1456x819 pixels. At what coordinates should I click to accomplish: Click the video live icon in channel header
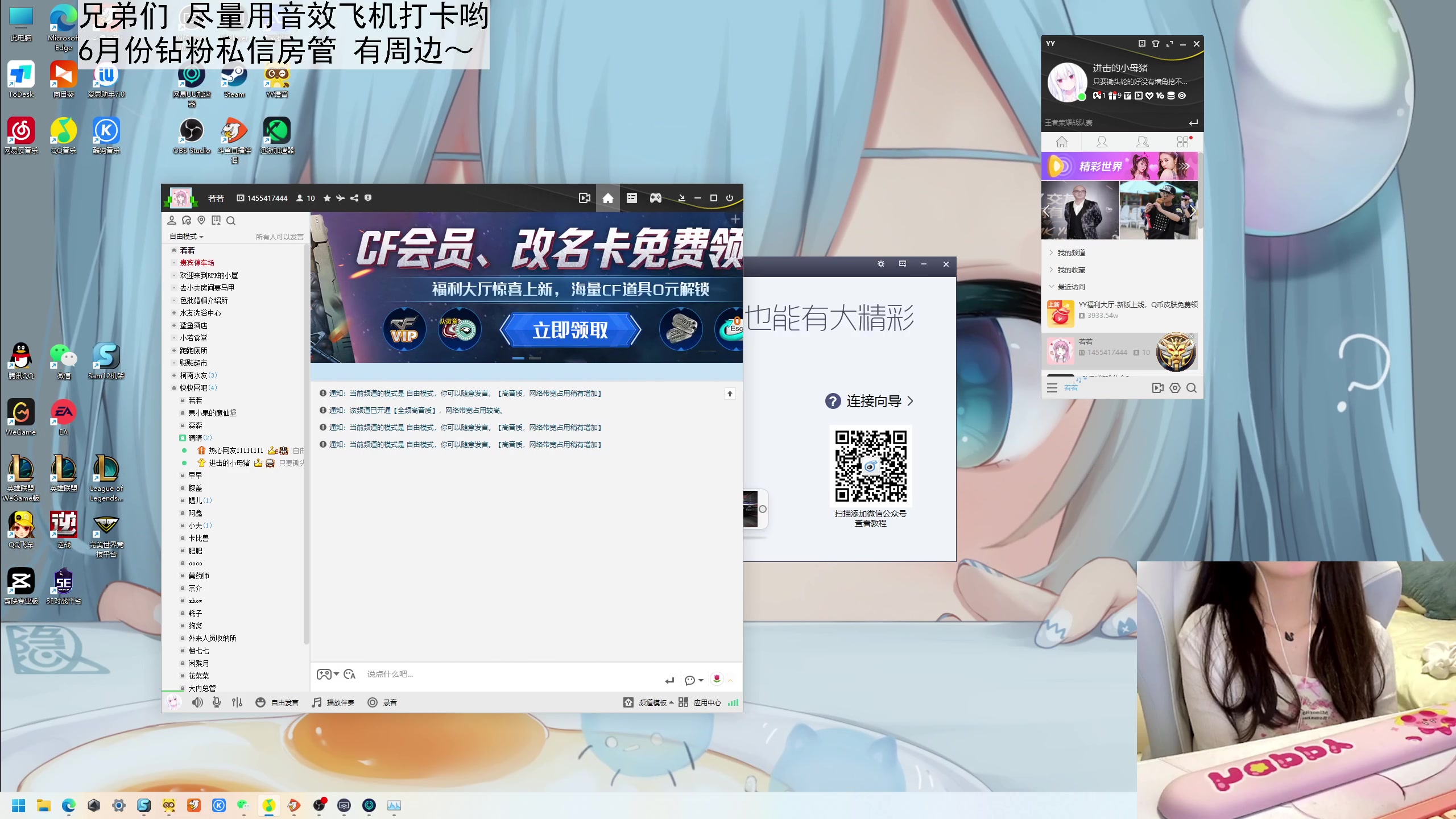[x=584, y=198]
